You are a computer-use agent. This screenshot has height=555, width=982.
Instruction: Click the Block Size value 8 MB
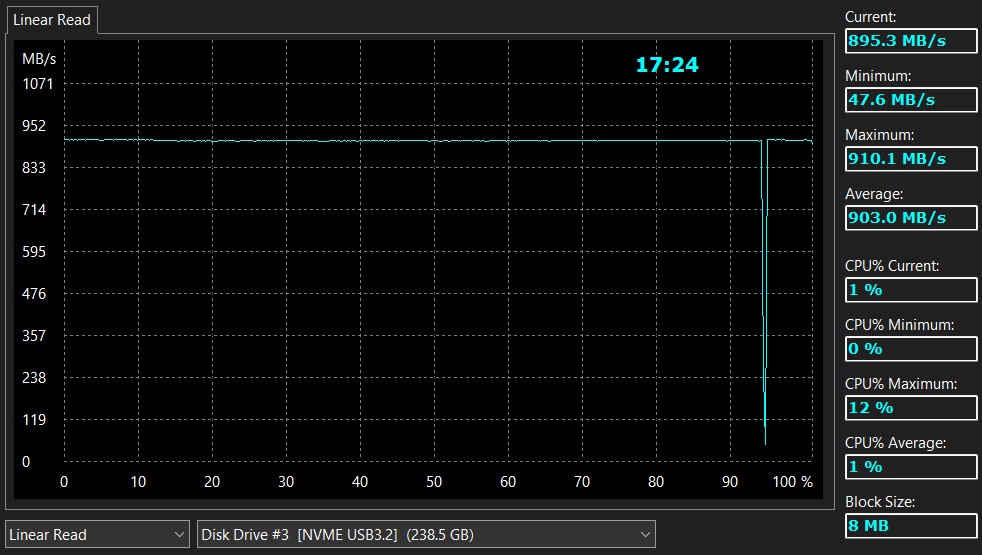point(911,526)
